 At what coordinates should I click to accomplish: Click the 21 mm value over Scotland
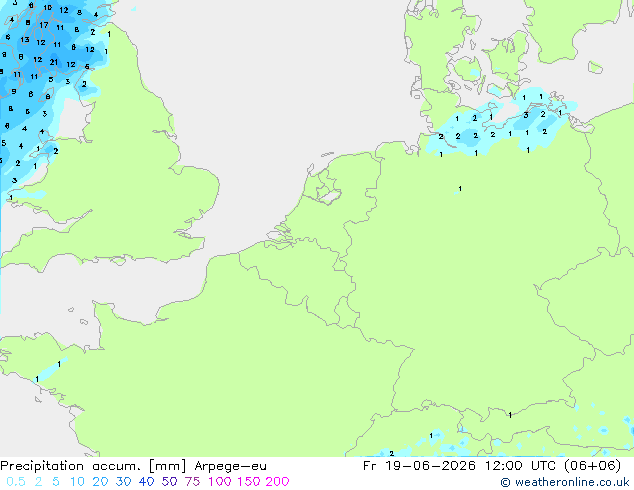tap(54, 62)
